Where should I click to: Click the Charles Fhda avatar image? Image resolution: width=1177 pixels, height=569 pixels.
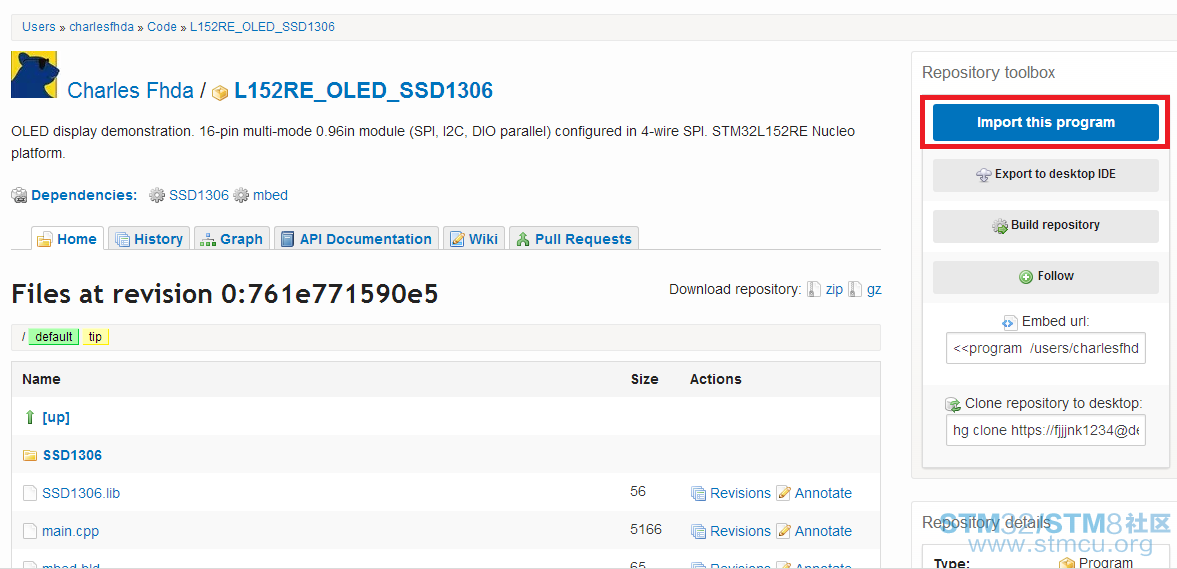pos(35,74)
